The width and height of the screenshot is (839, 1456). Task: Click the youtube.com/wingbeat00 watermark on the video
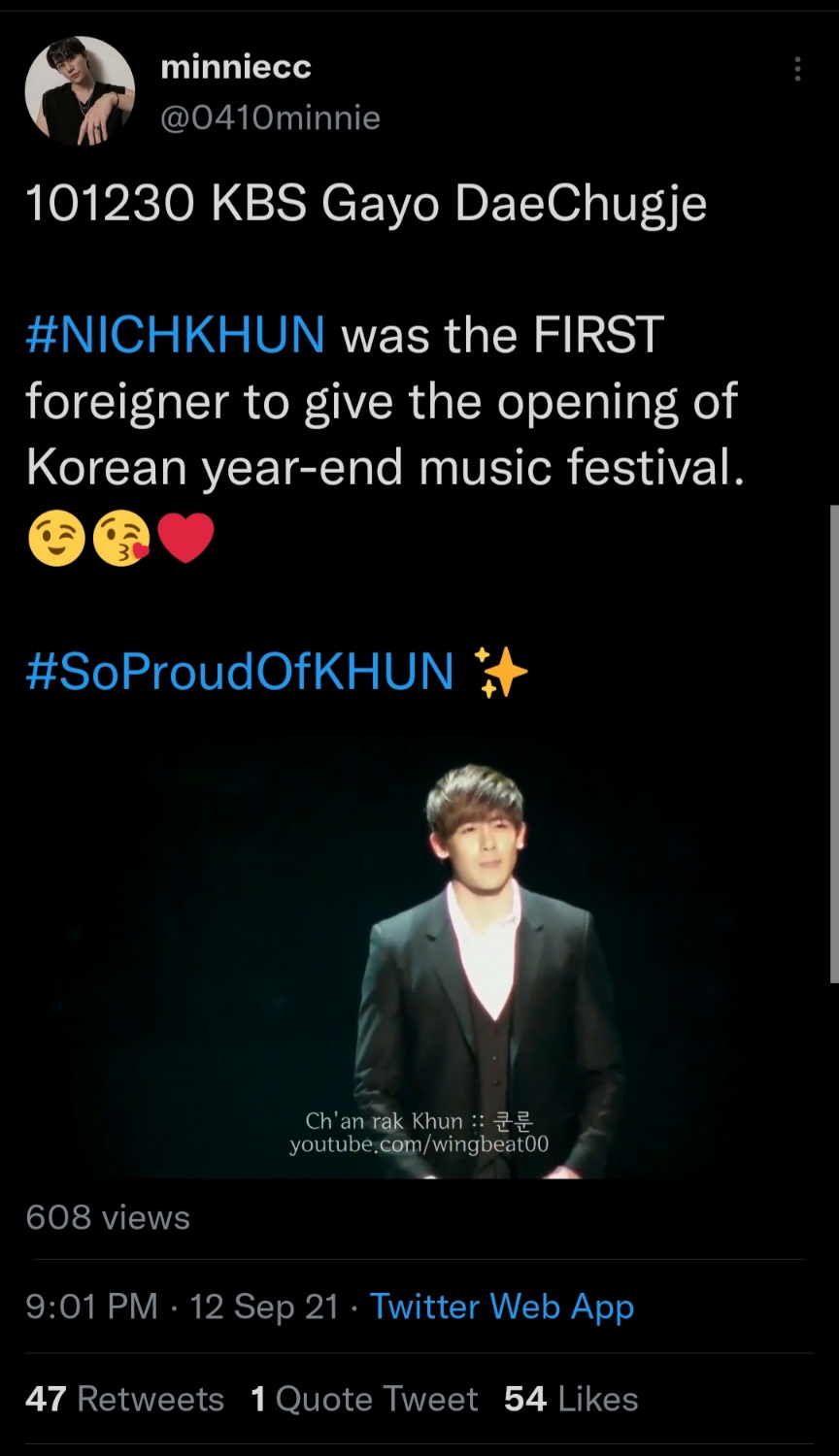[x=419, y=1144]
